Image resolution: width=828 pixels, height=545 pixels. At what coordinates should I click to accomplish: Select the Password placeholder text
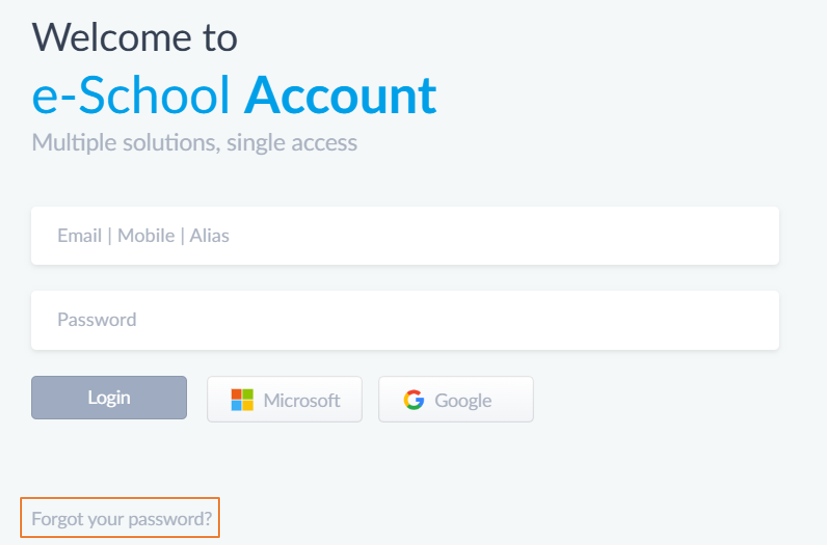coord(97,320)
